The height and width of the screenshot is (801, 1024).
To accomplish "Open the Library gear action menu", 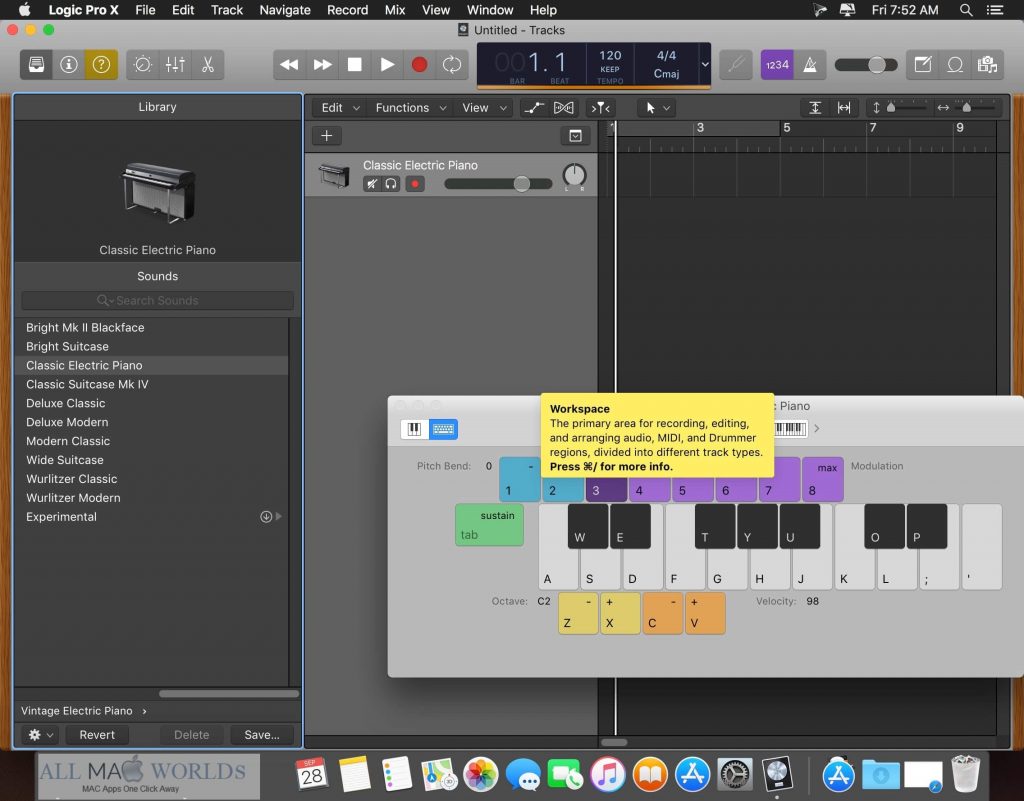I will (x=40, y=735).
